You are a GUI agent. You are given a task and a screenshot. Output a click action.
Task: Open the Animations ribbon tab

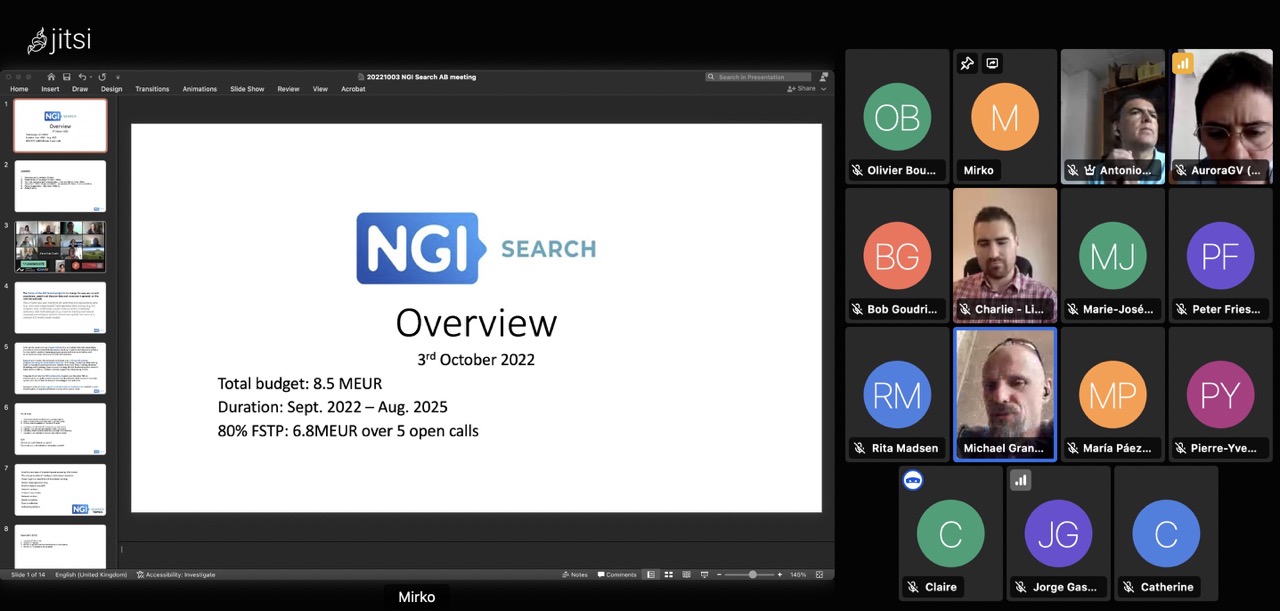point(199,89)
